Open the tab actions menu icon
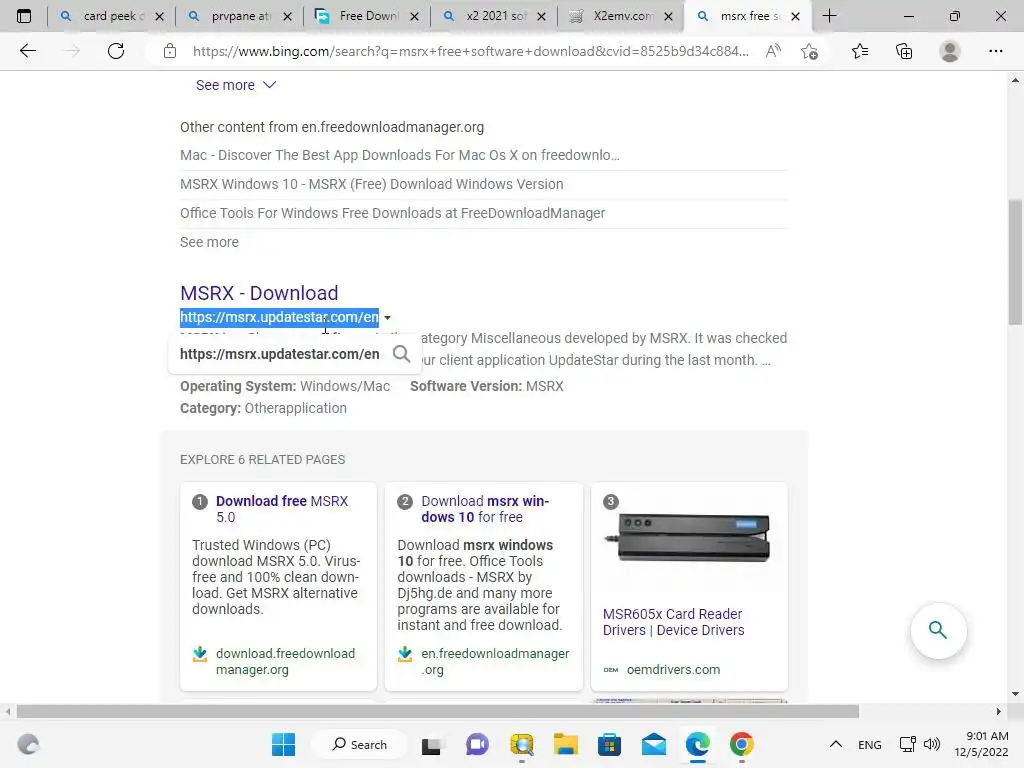 24,16
